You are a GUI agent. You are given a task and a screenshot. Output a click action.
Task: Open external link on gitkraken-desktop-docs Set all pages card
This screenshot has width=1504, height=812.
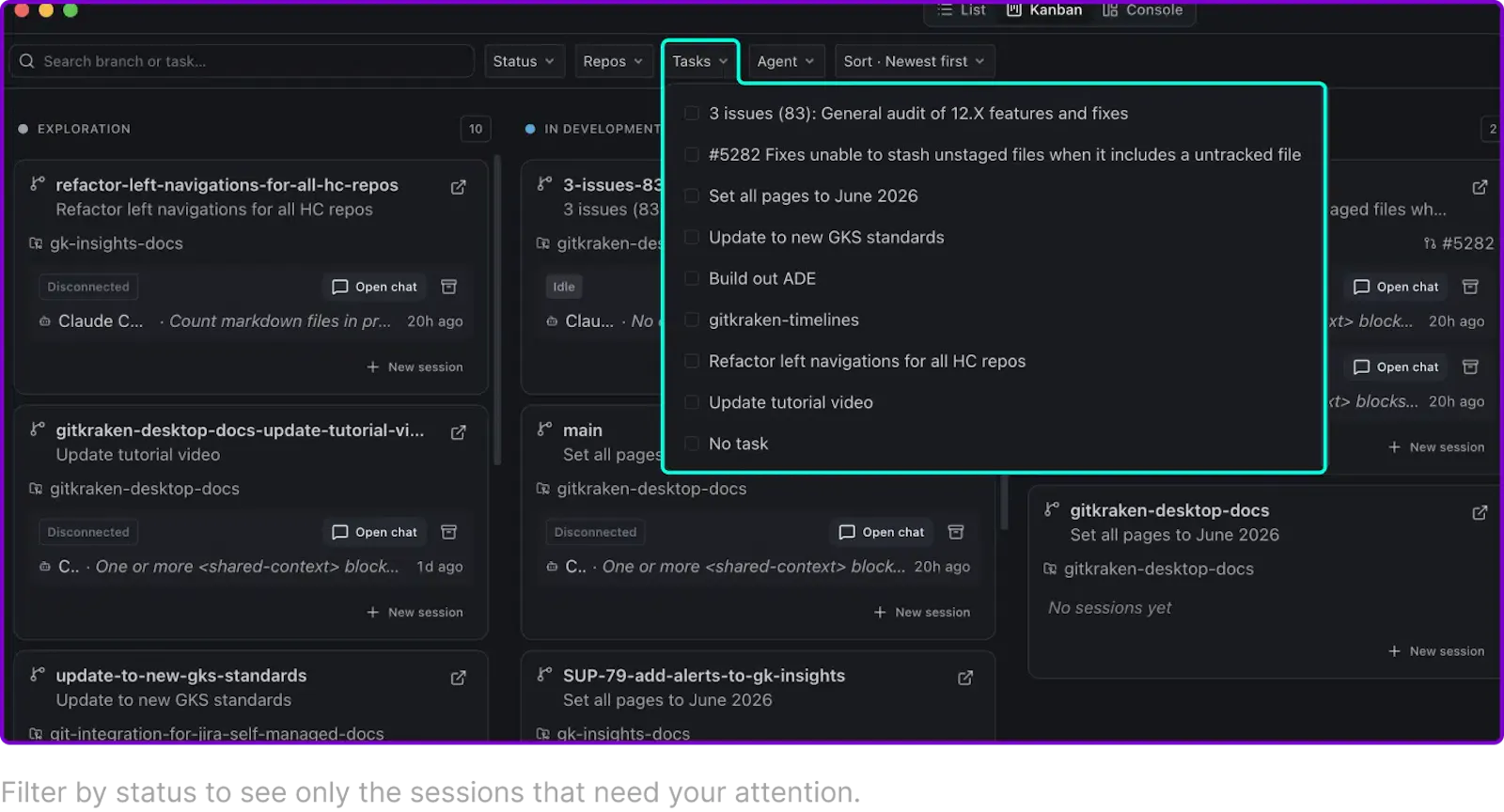click(1480, 512)
